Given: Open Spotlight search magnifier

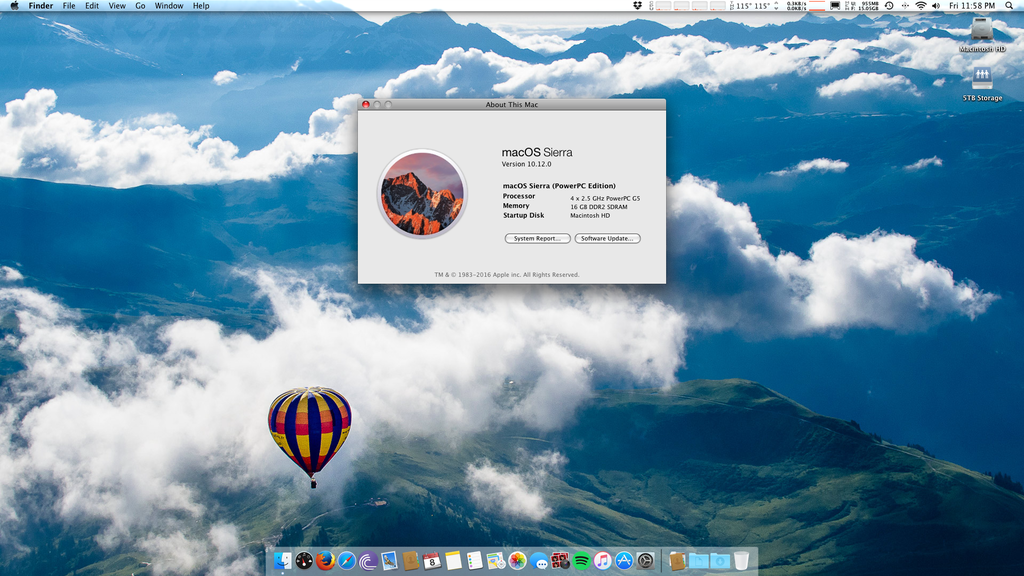Looking at the screenshot, I should [1009, 5].
